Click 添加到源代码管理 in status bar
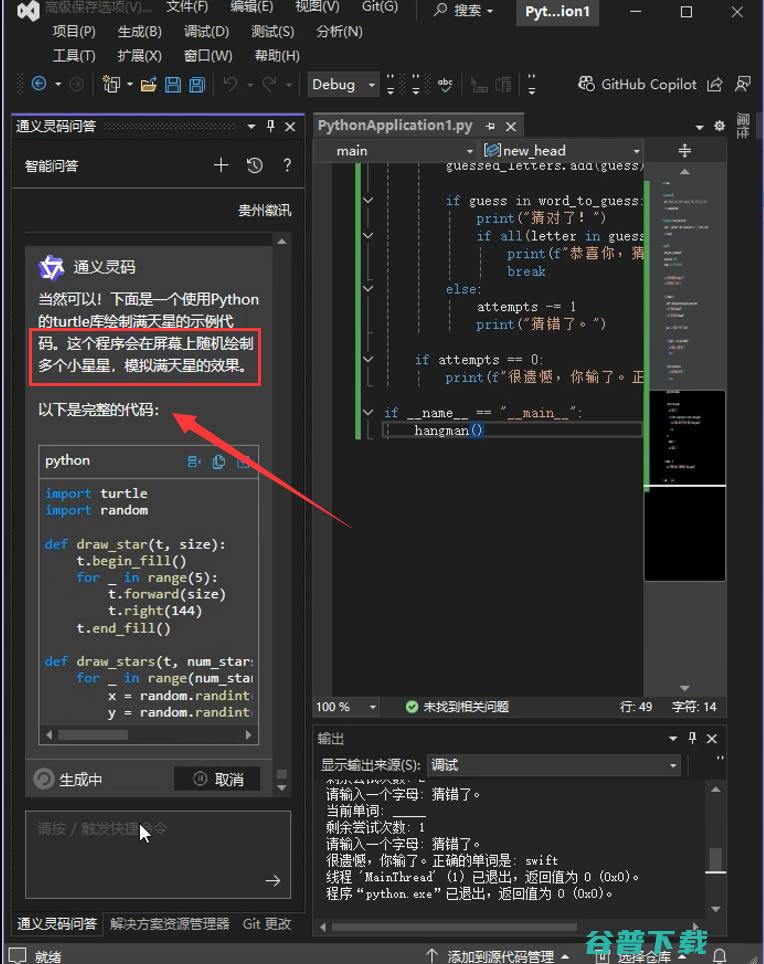 (x=500, y=956)
